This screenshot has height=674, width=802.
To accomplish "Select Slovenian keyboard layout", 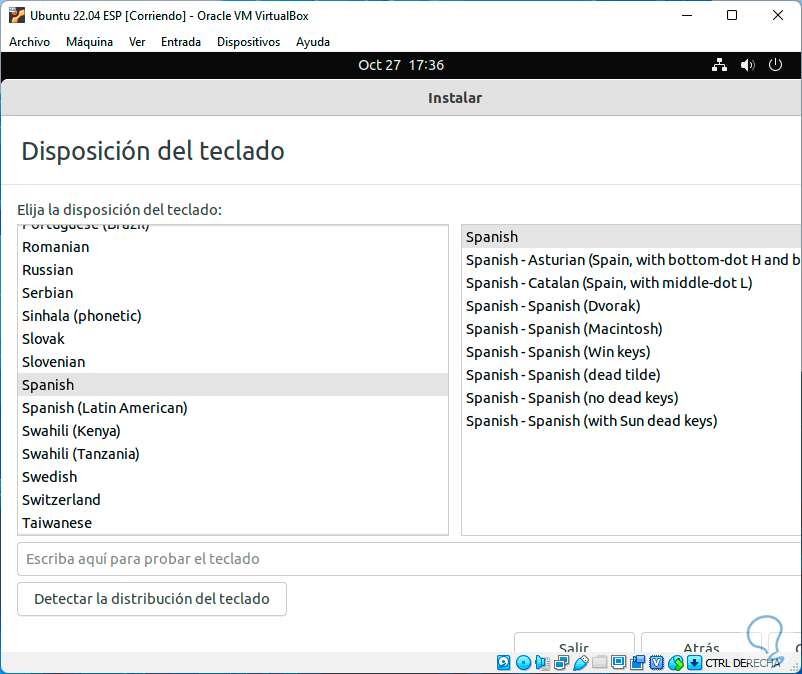I will tap(233, 362).
